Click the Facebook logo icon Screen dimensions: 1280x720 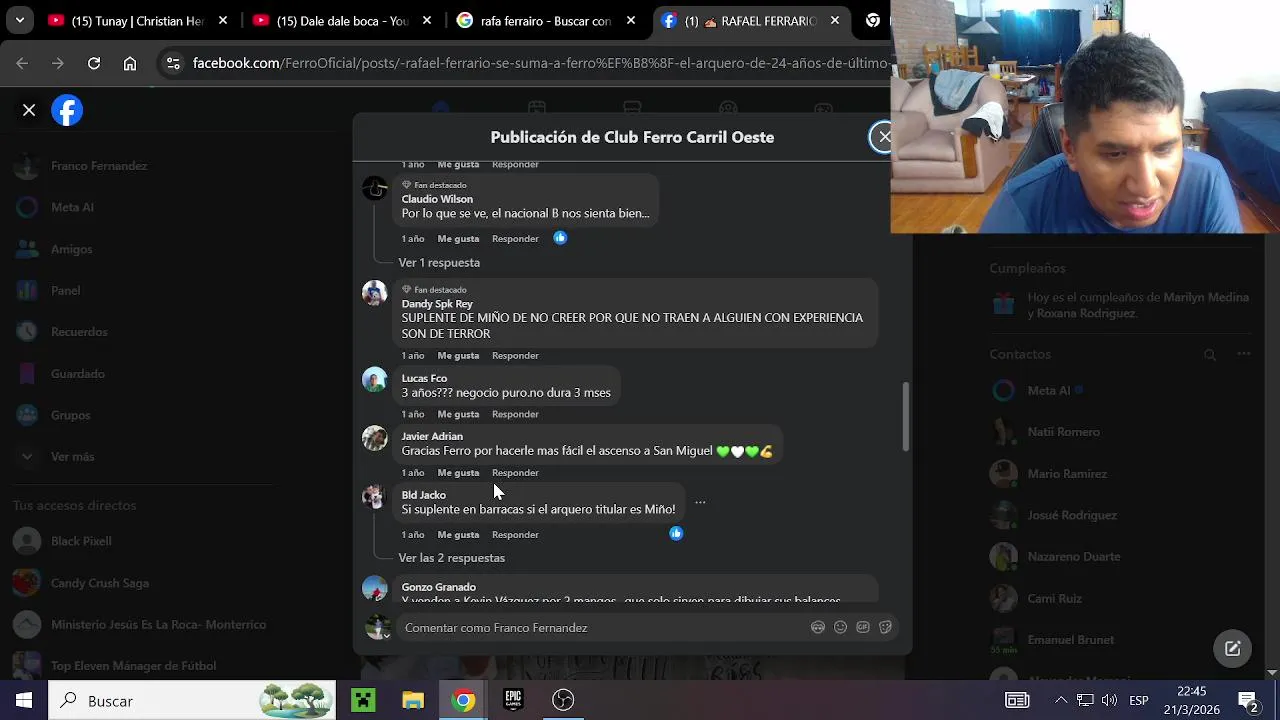point(67,110)
